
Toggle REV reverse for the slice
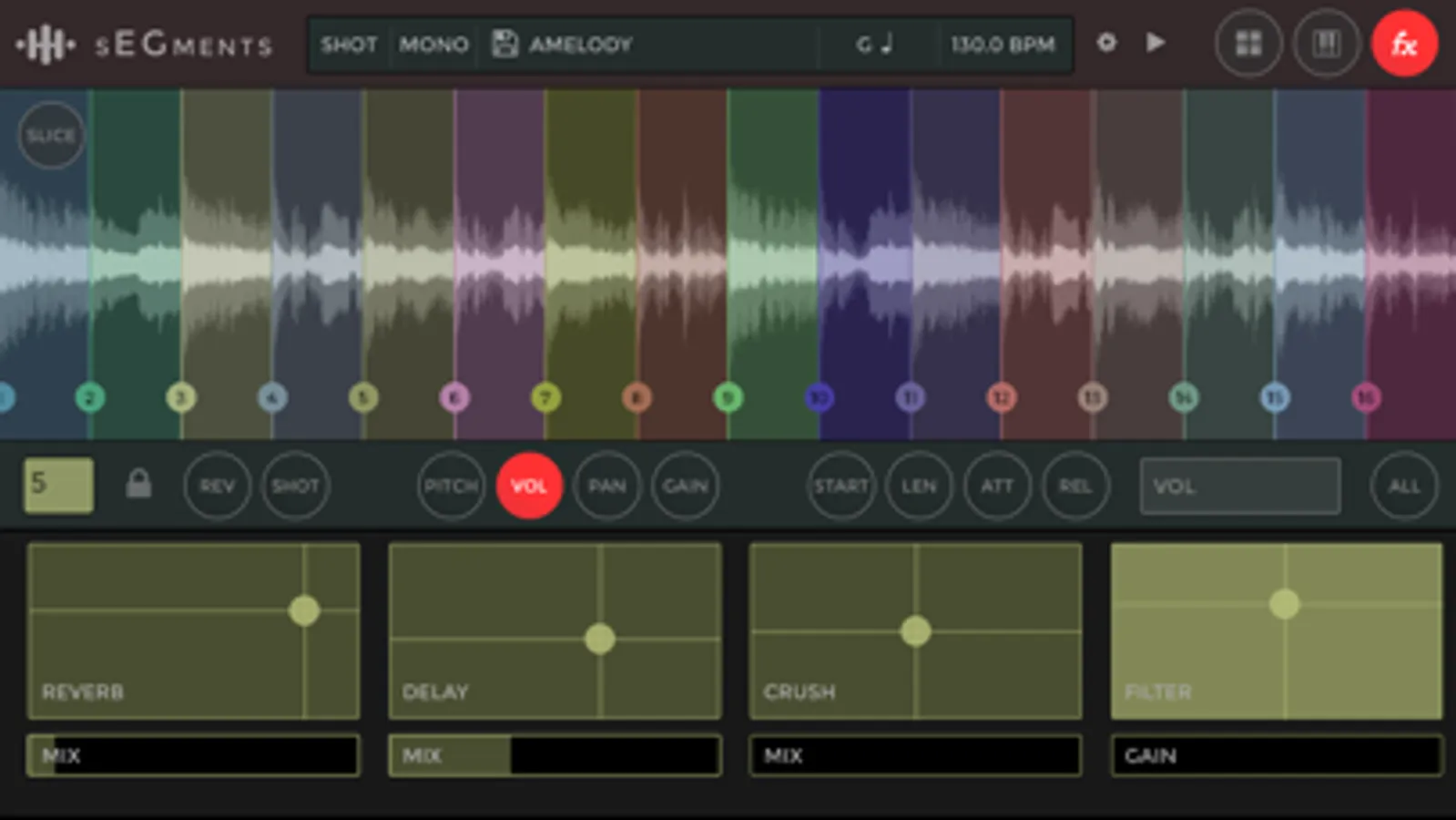click(x=217, y=486)
